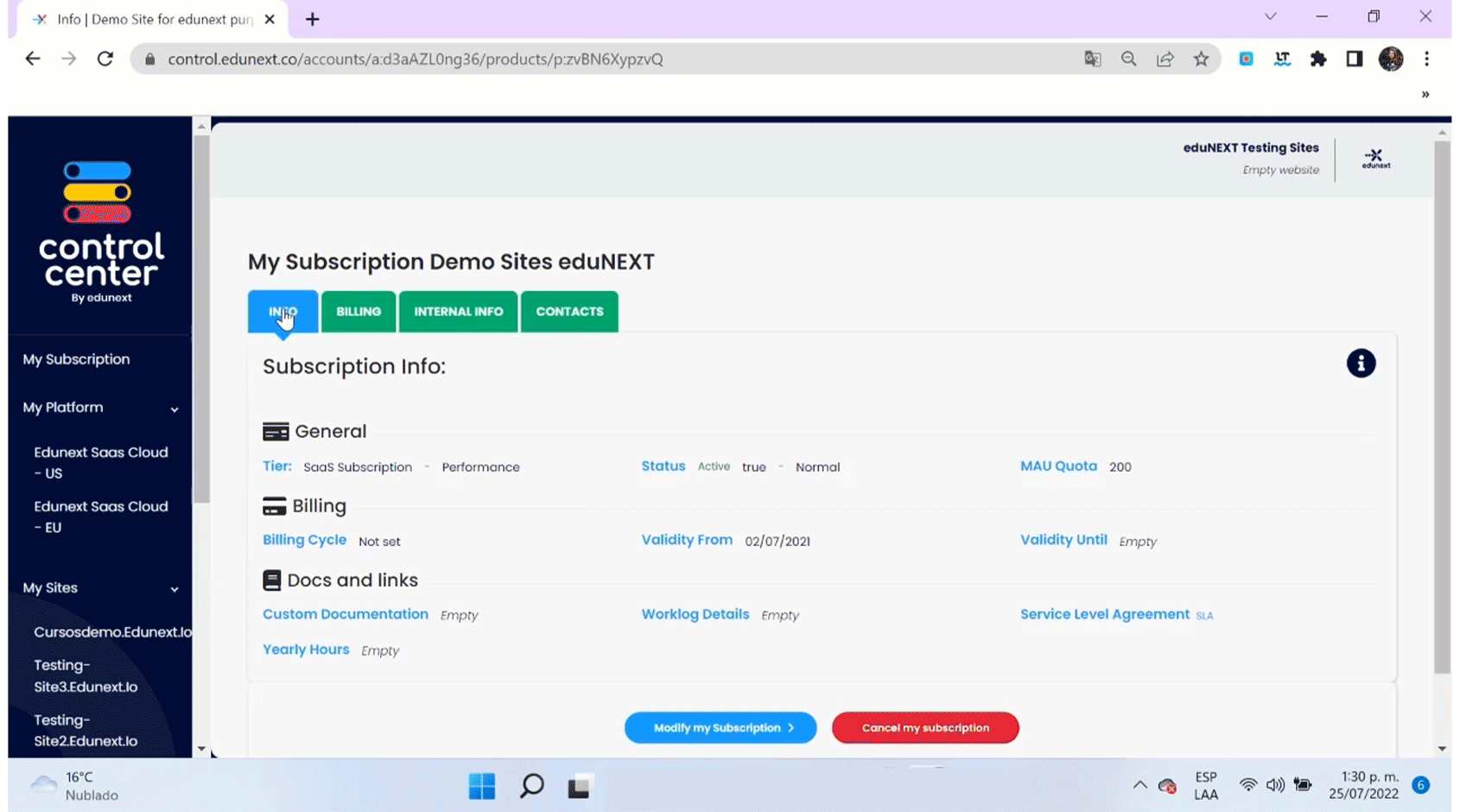Switch to the BILLING tab

[x=359, y=312]
